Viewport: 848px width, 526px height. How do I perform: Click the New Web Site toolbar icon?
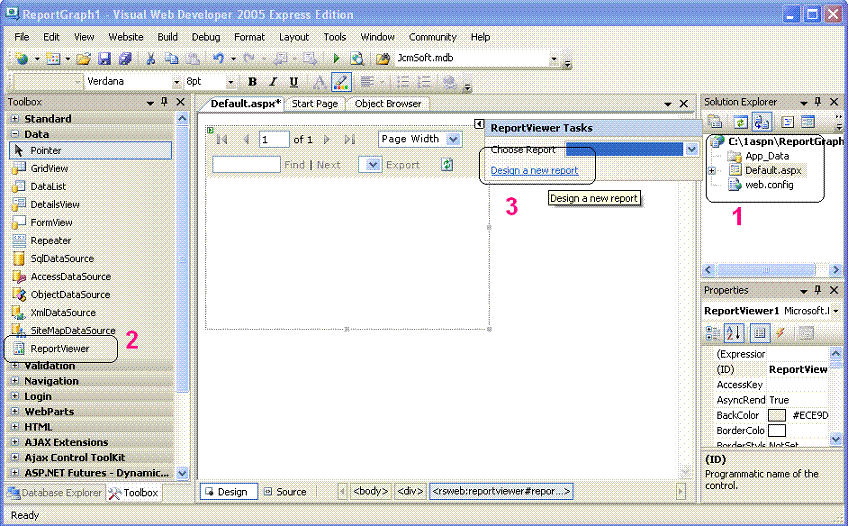[21, 58]
